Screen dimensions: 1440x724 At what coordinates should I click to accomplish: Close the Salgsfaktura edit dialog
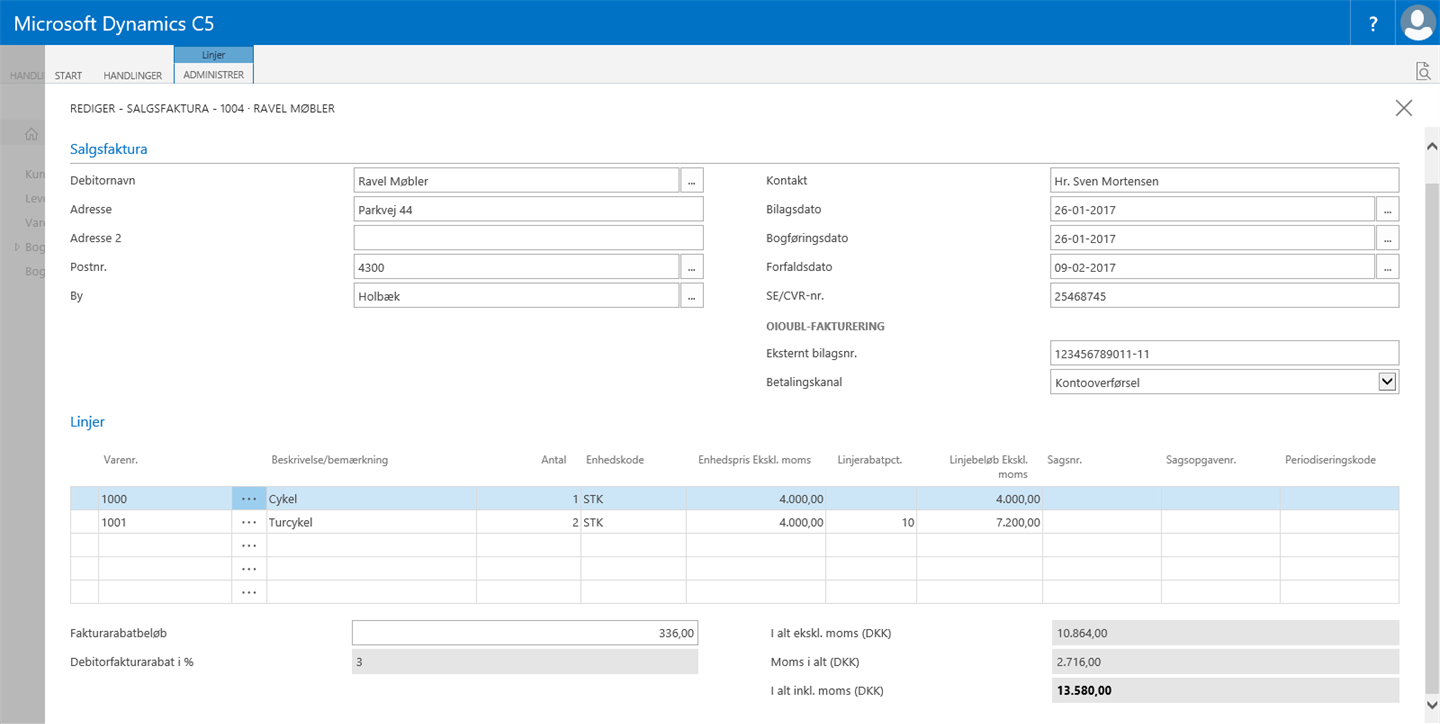pyautogui.click(x=1404, y=108)
